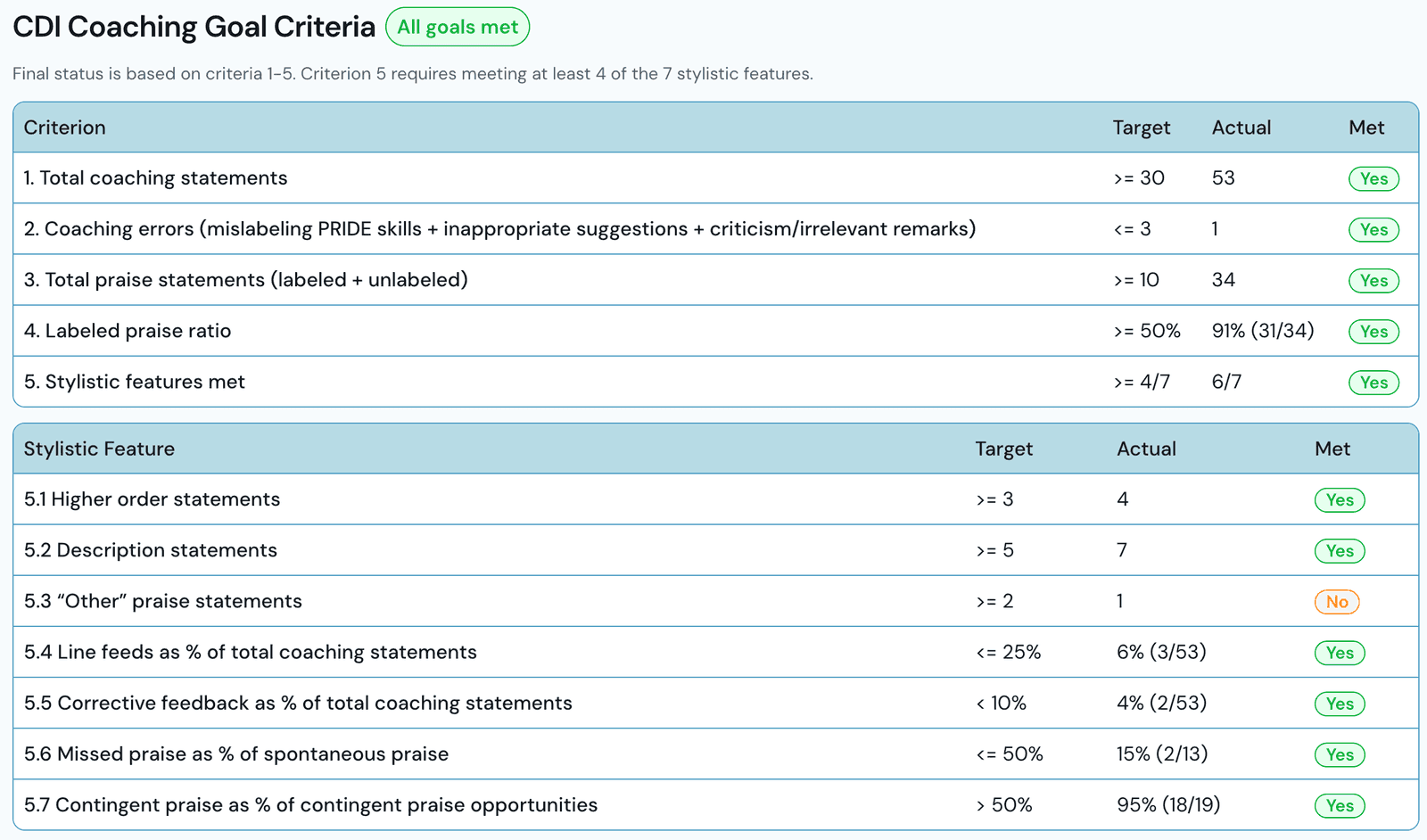This screenshot has height=840, width=1427.
Task: Select the Yes badge for Total coaching statements
Action: coord(1373,178)
